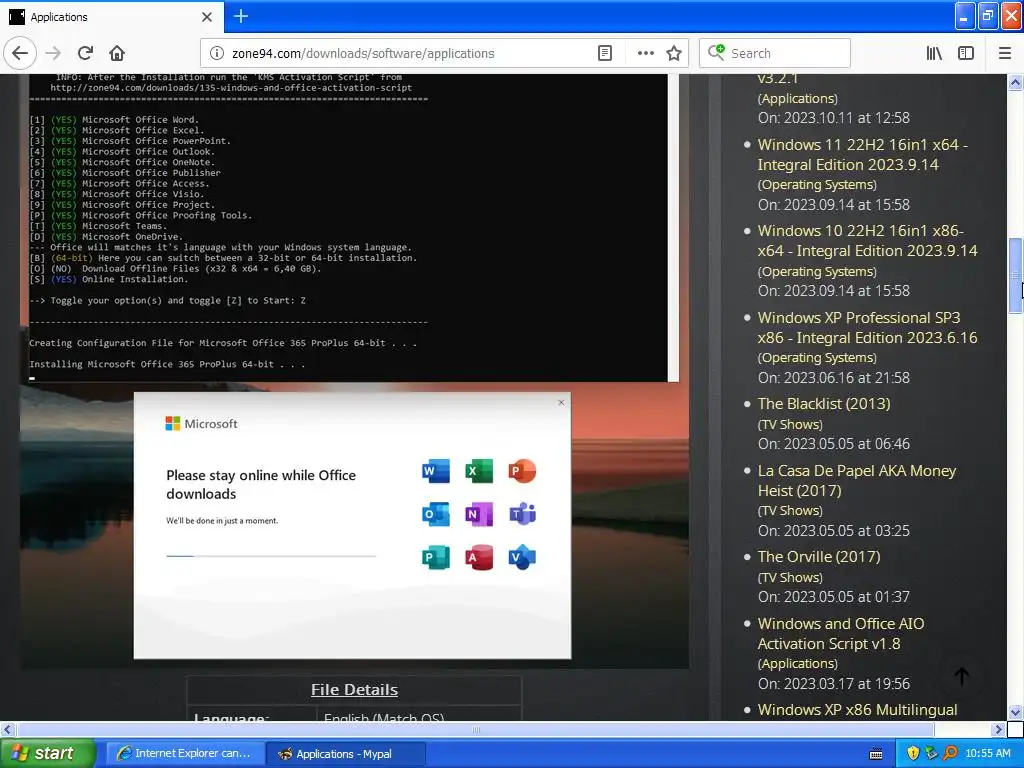Click 'On: 2023.06.16 at 21:58' text
1024x768 pixels.
[833, 377]
